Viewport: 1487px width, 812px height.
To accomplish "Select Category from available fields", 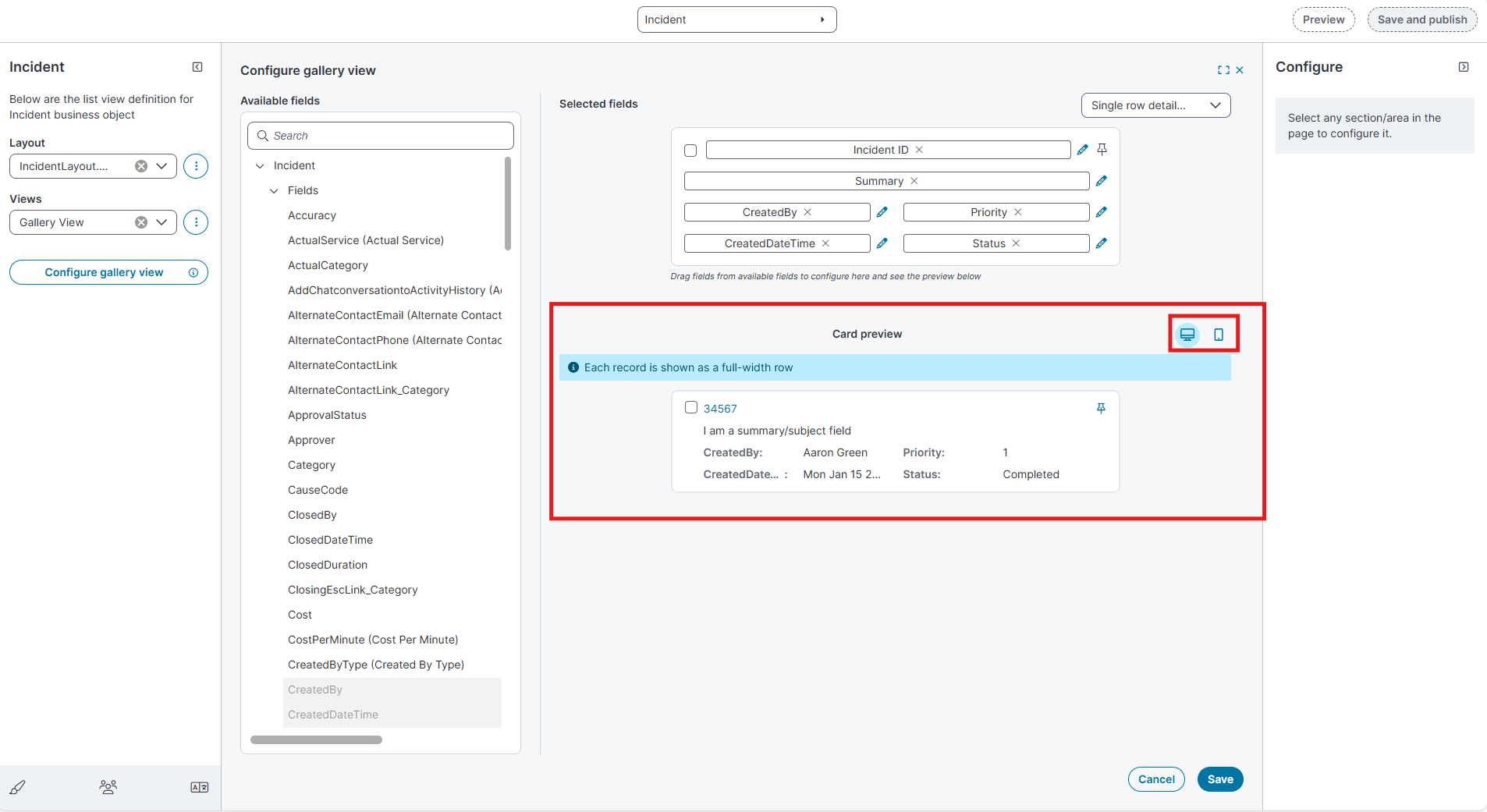I will [x=311, y=465].
